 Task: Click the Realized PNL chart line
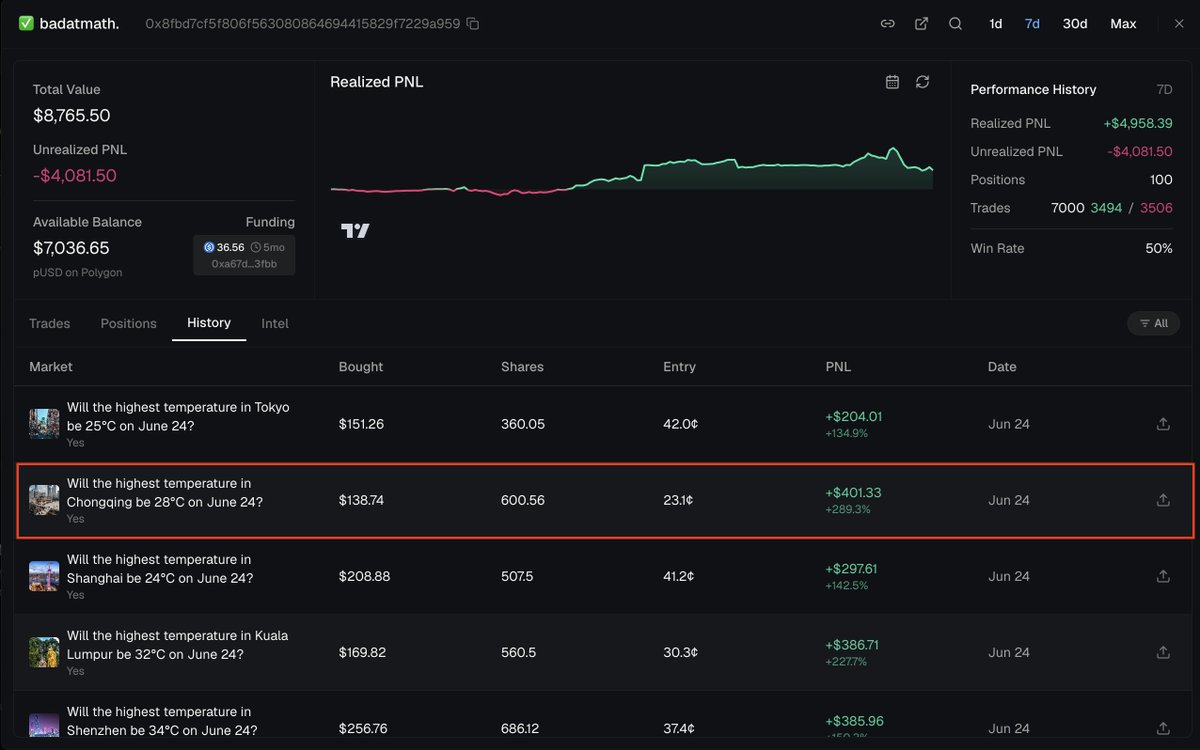coord(632,173)
